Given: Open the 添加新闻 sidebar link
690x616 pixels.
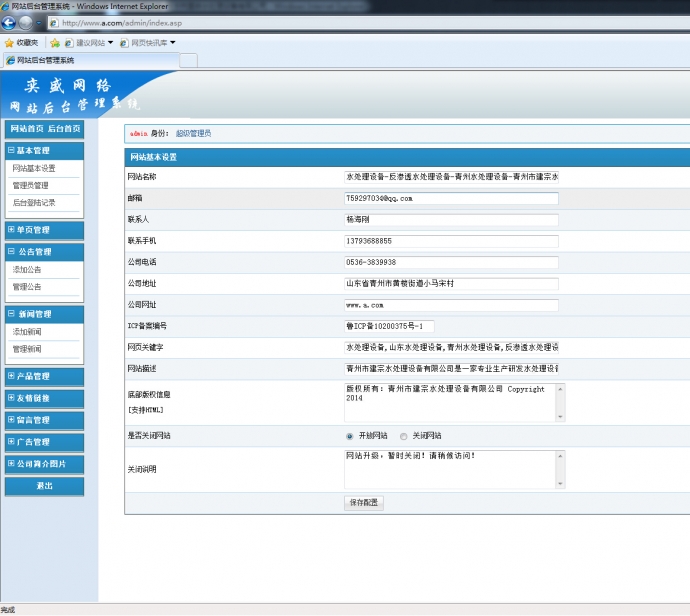Looking at the screenshot, I should tap(27, 331).
